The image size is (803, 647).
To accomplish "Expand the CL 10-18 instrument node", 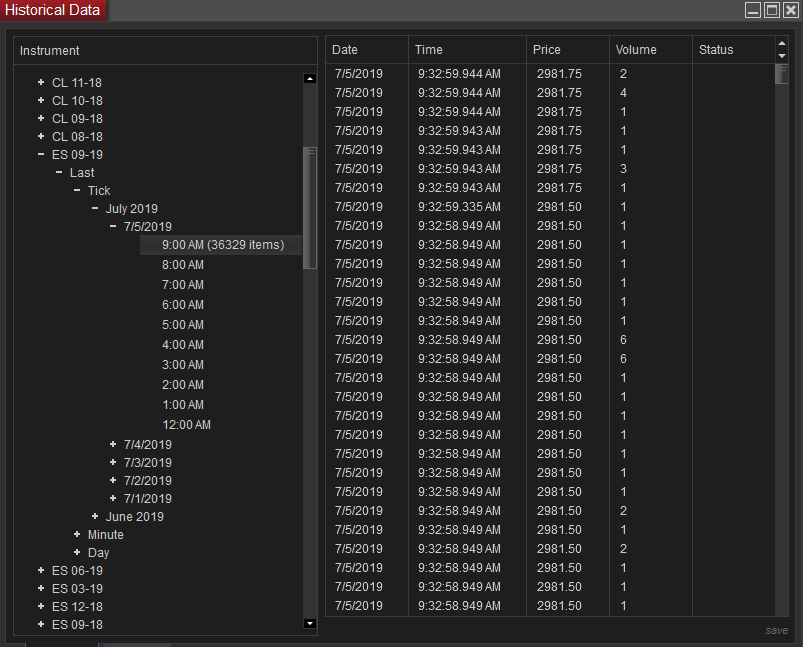I will click(x=41, y=100).
